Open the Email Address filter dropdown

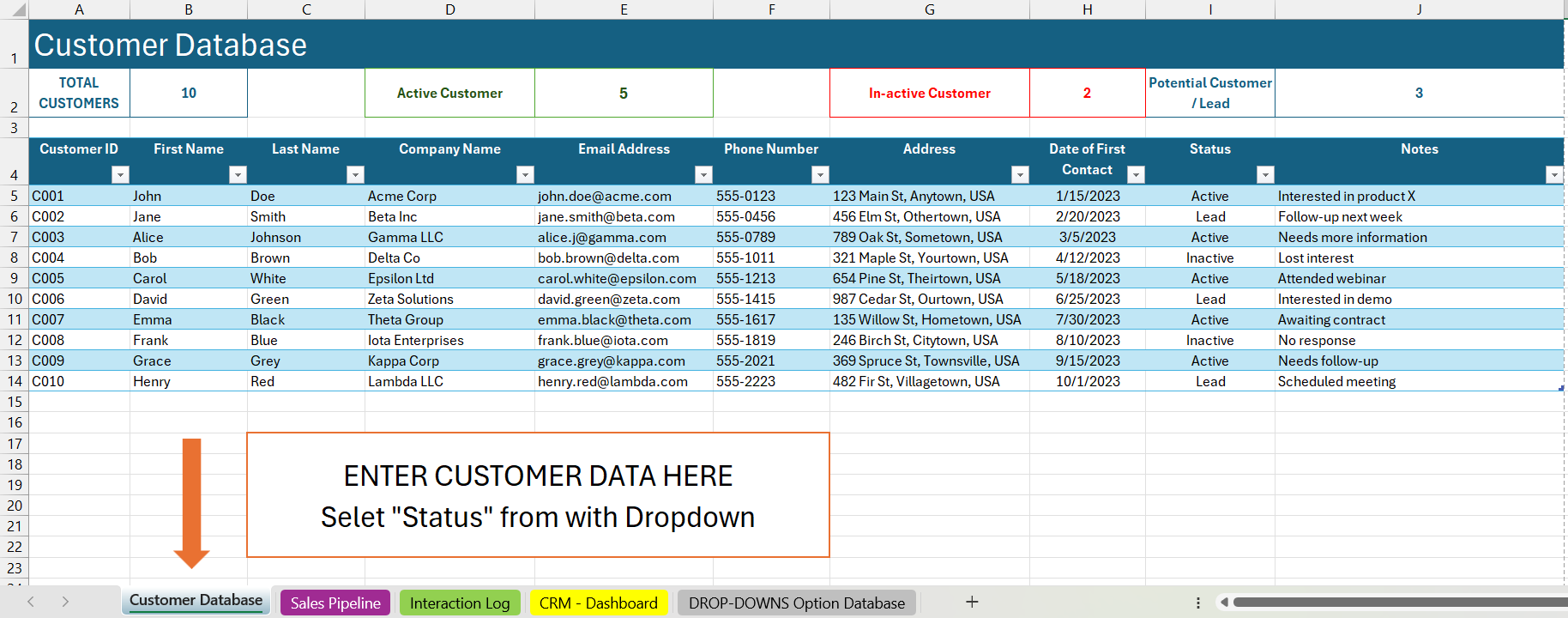tap(703, 174)
